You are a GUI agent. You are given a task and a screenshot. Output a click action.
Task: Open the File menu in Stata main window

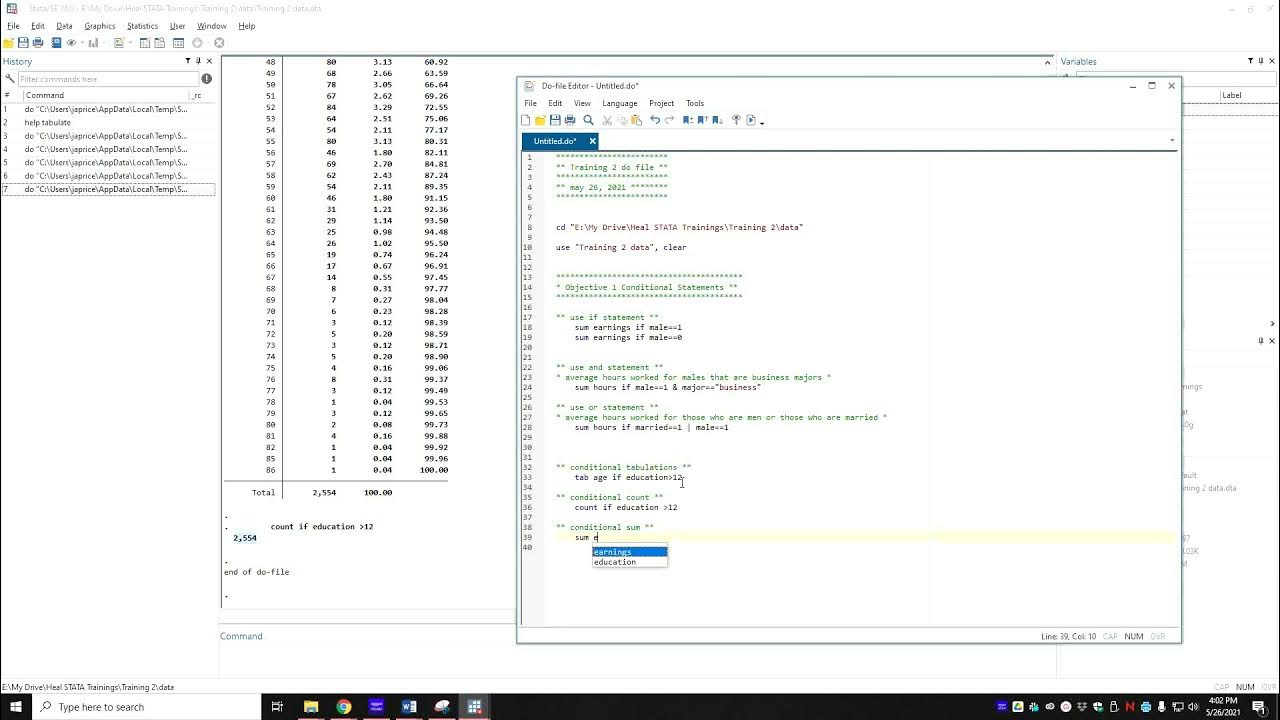(13, 26)
